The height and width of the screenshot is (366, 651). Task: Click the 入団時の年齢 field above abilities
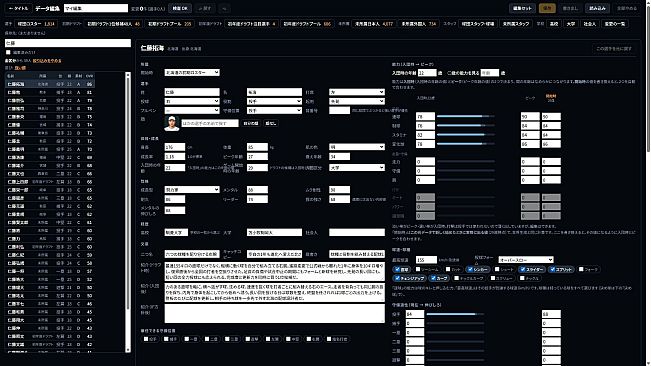pyautogui.click(x=426, y=73)
